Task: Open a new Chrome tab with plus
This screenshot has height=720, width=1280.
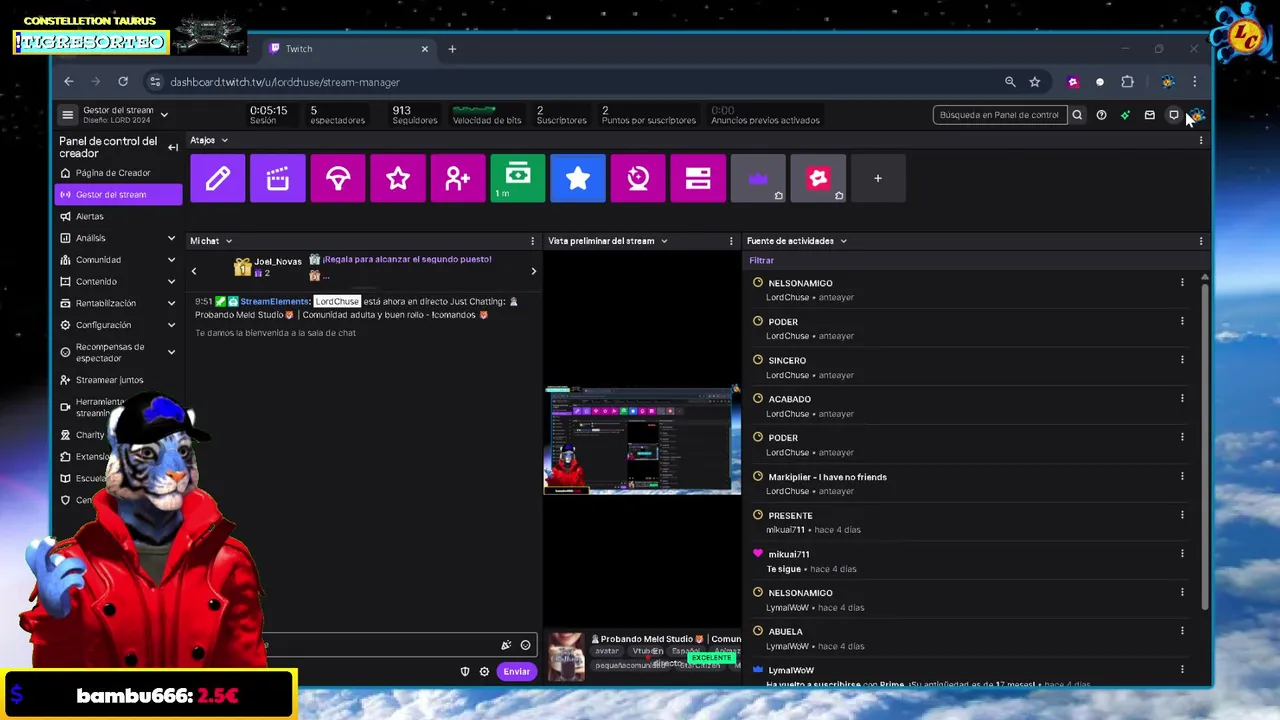Action: 452,49
